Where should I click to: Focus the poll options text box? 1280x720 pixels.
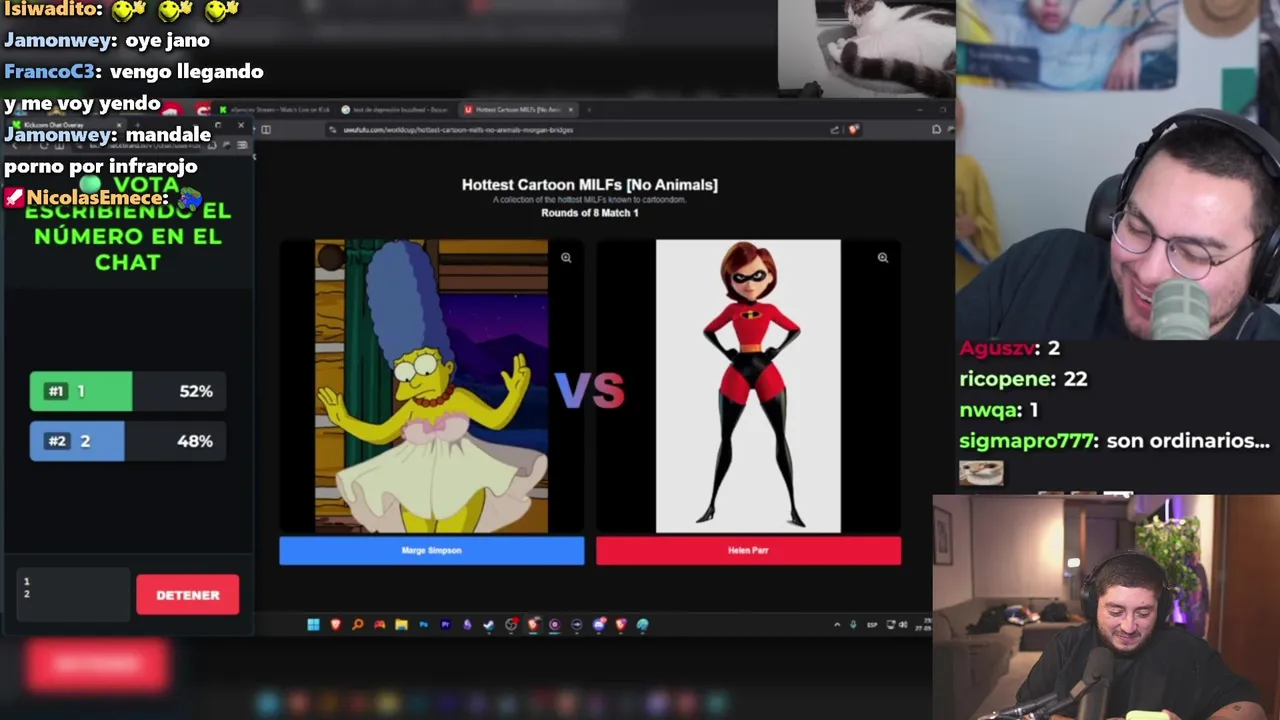tap(73, 594)
